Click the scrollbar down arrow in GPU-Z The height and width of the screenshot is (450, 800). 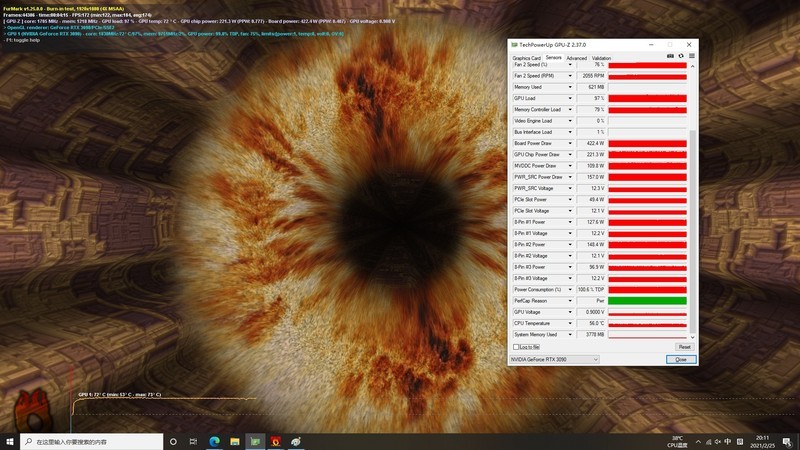coord(692,337)
